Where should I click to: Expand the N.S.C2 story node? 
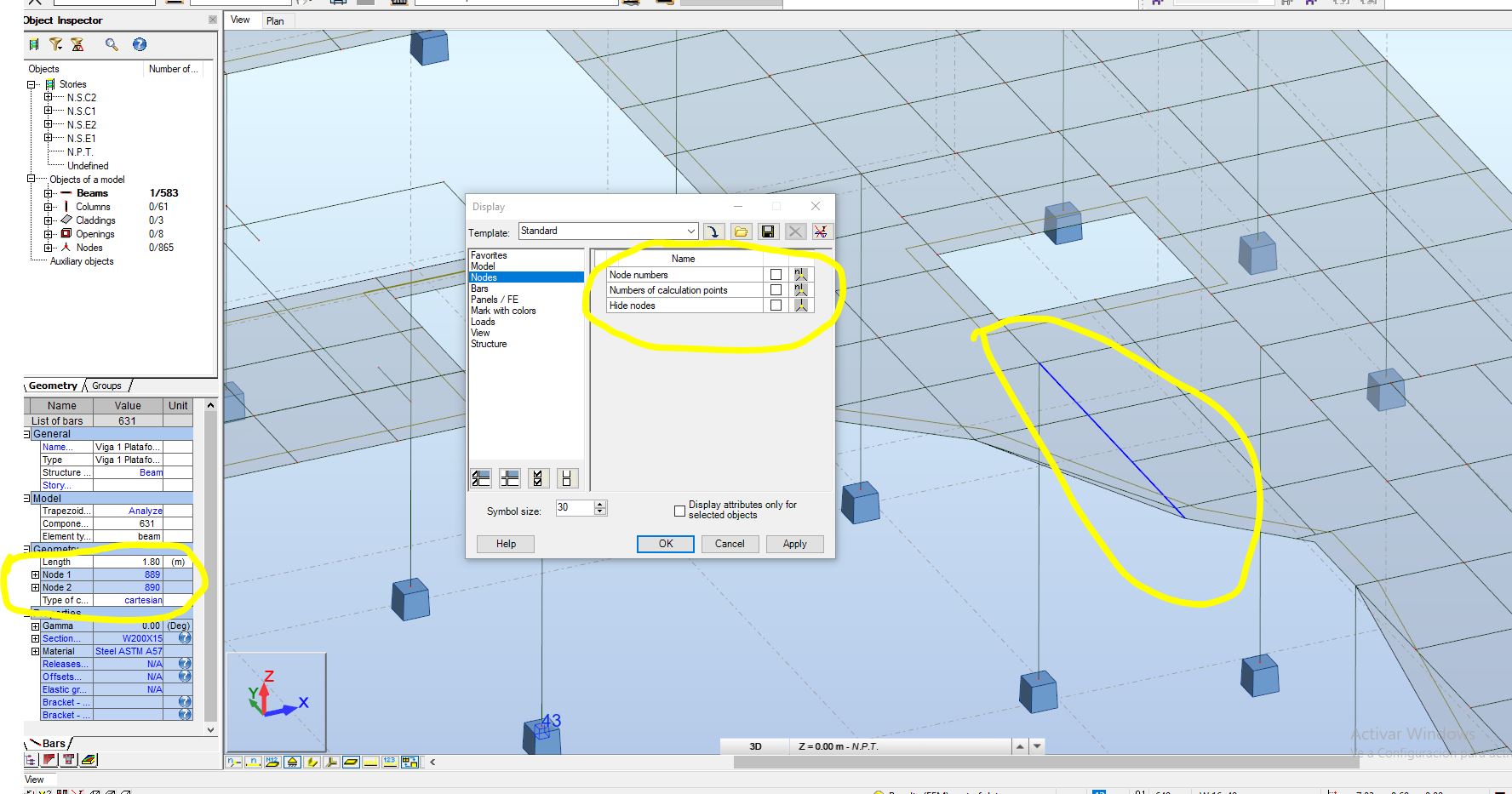pyautogui.click(x=49, y=98)
